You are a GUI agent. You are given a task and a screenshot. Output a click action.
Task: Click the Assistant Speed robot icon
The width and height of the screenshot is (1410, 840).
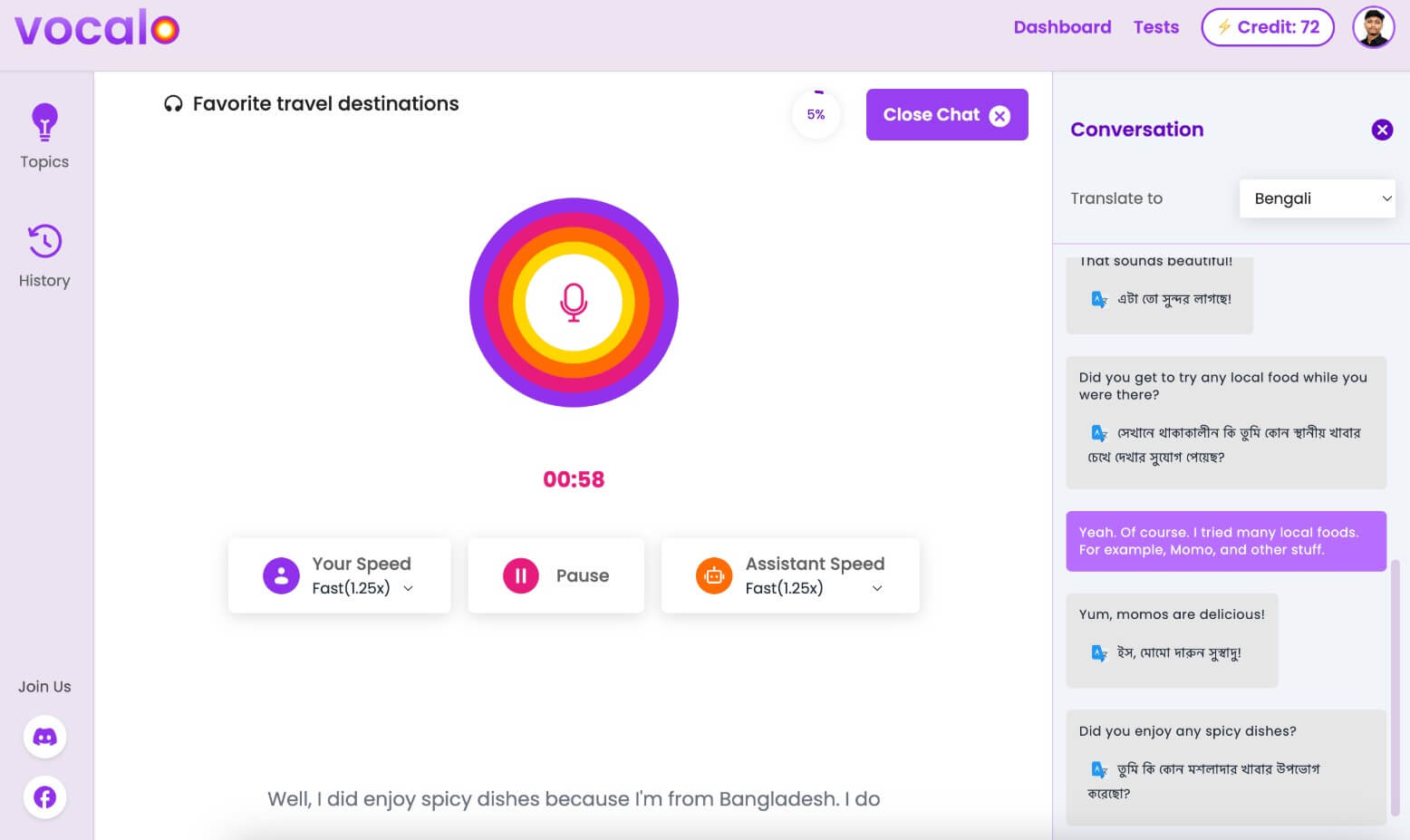point(714,575)
